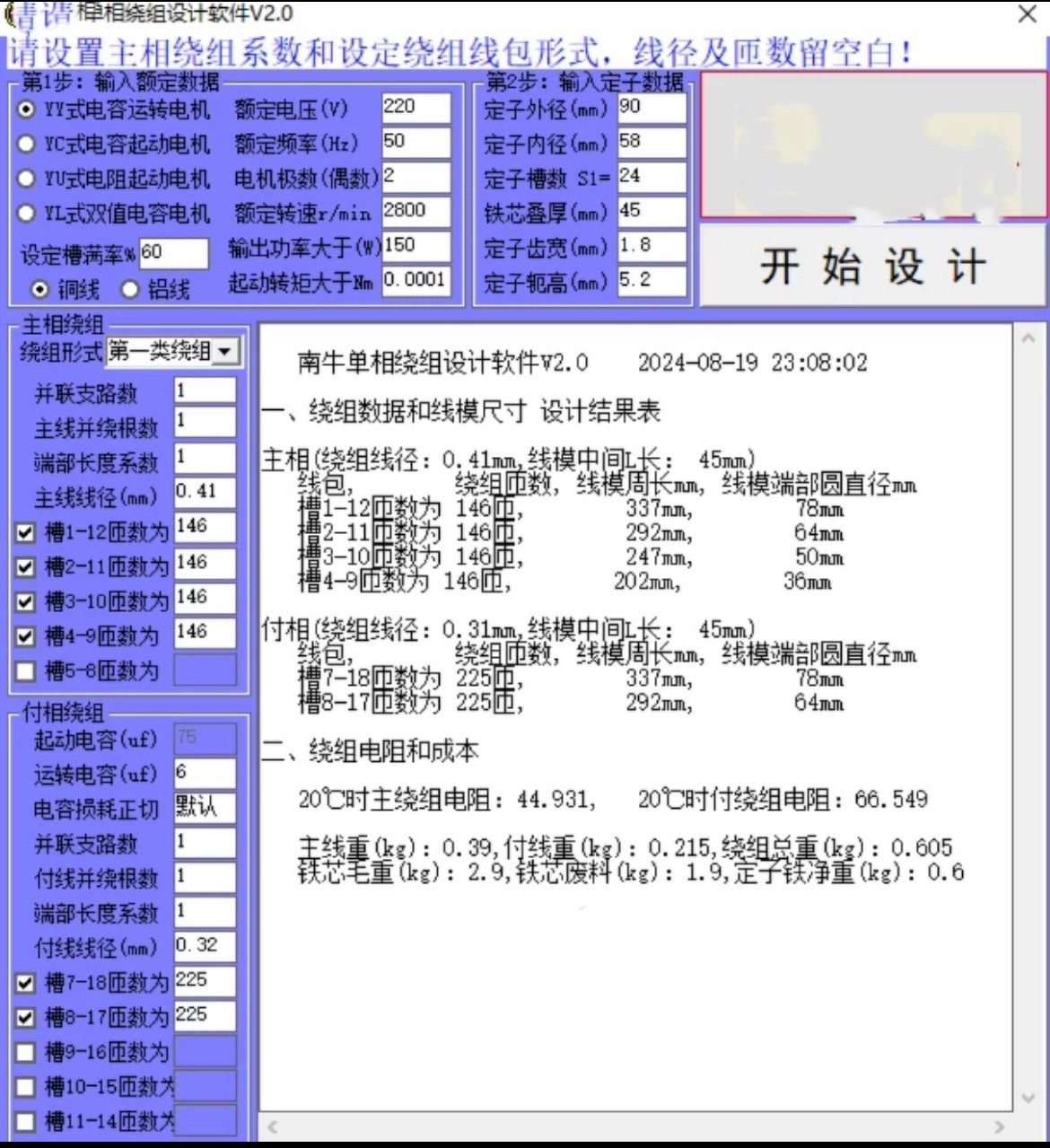Uncheck 槽4-9匝数为 checkbox
Viewport: 1050px width, 1148px height.
tap(26, 636)
